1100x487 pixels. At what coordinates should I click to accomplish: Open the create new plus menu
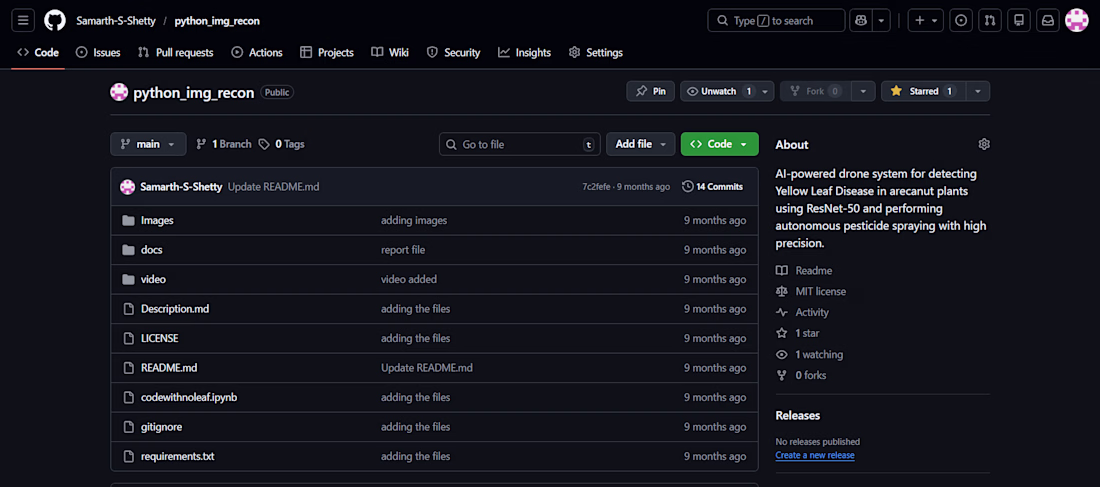point(926,20)
